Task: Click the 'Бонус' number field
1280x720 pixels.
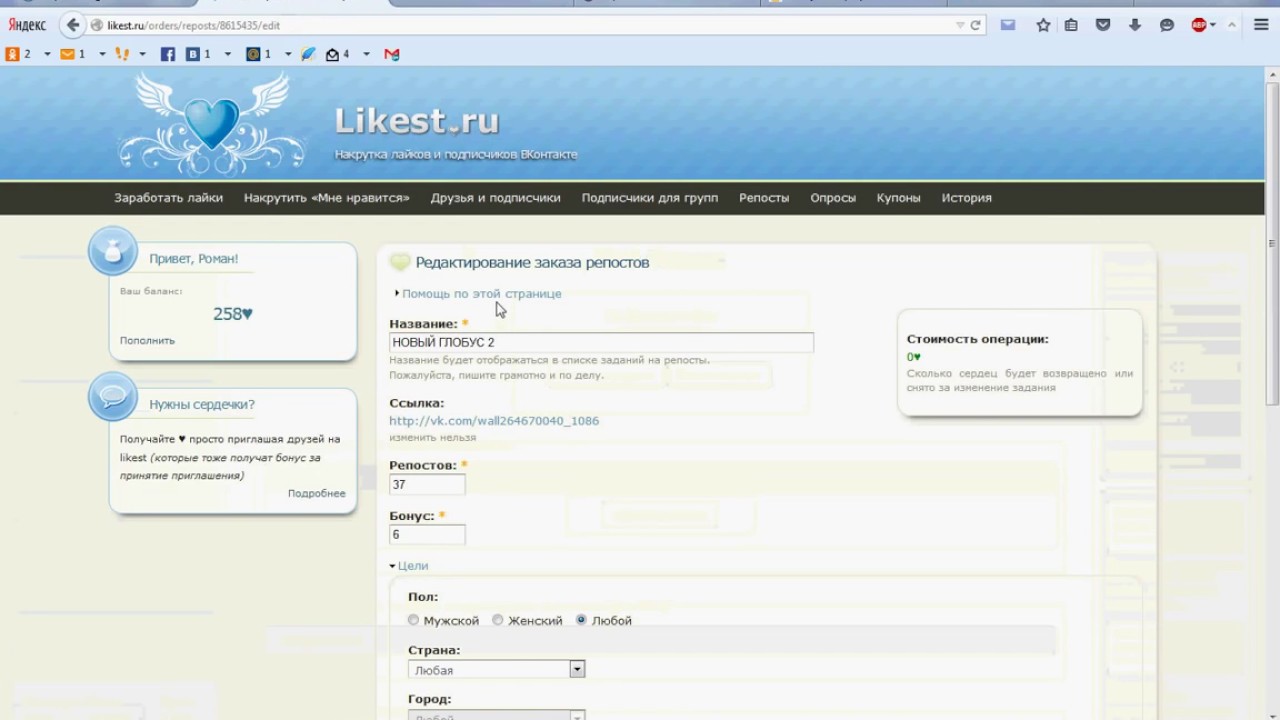Action: tap(427, 535)
